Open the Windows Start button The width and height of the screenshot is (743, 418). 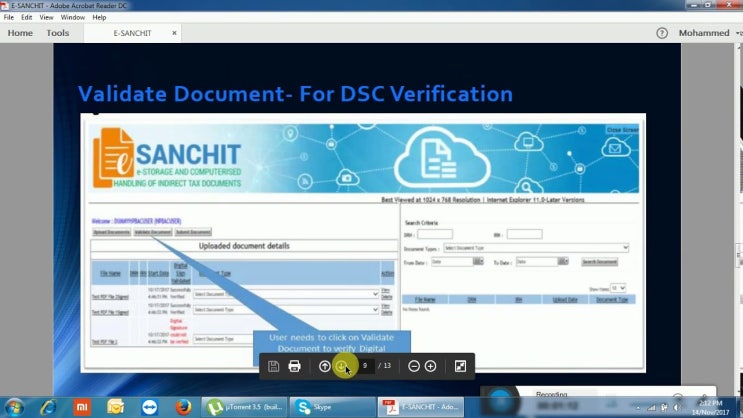(15, 407)
